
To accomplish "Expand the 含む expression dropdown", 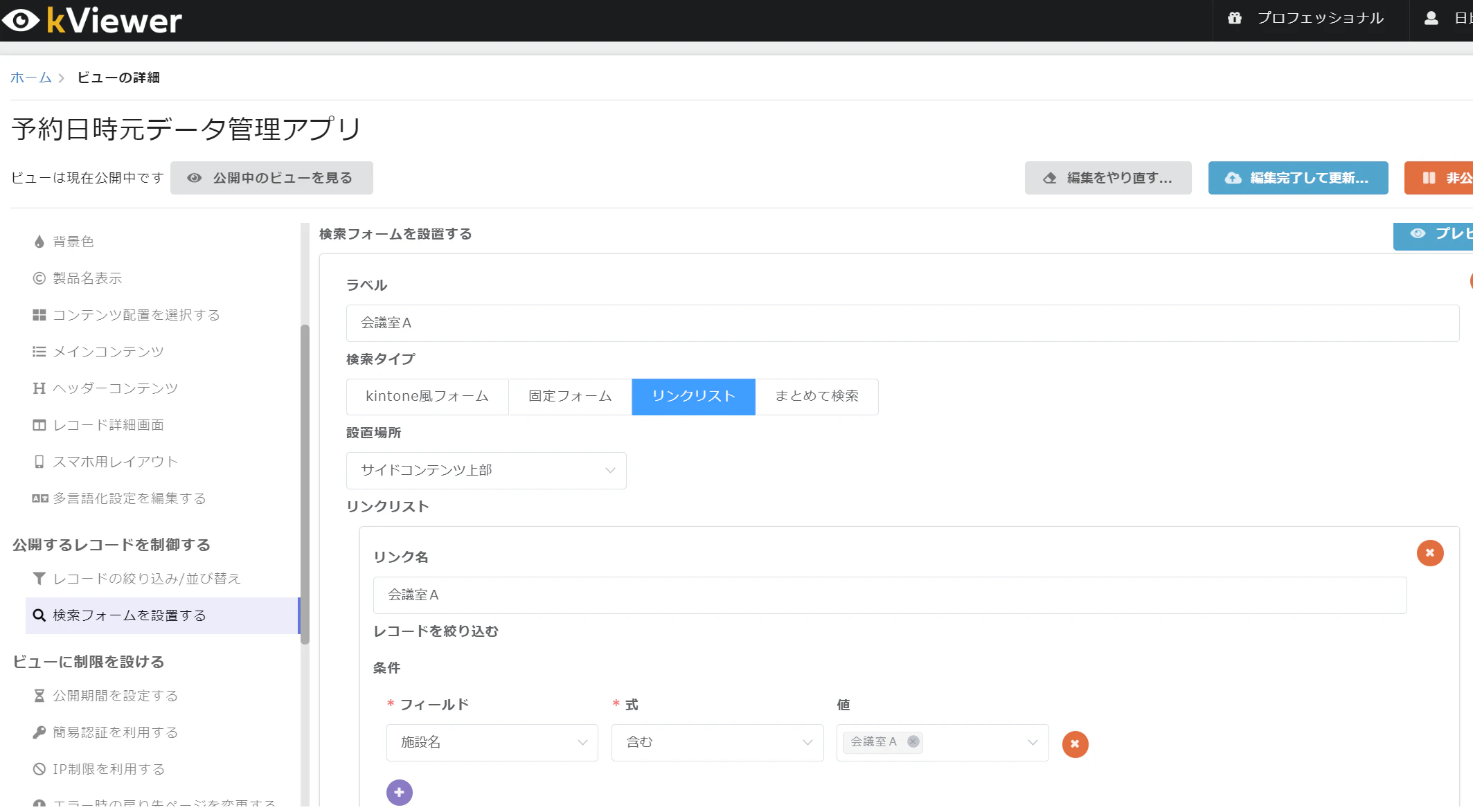I will coord(717,743).
